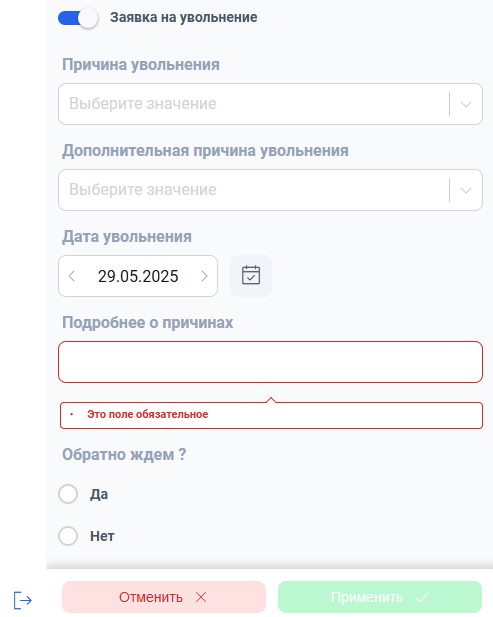Screen dimensions: 493x617
Task: Go to previous date with left arrow
Action: pos(72,276)
